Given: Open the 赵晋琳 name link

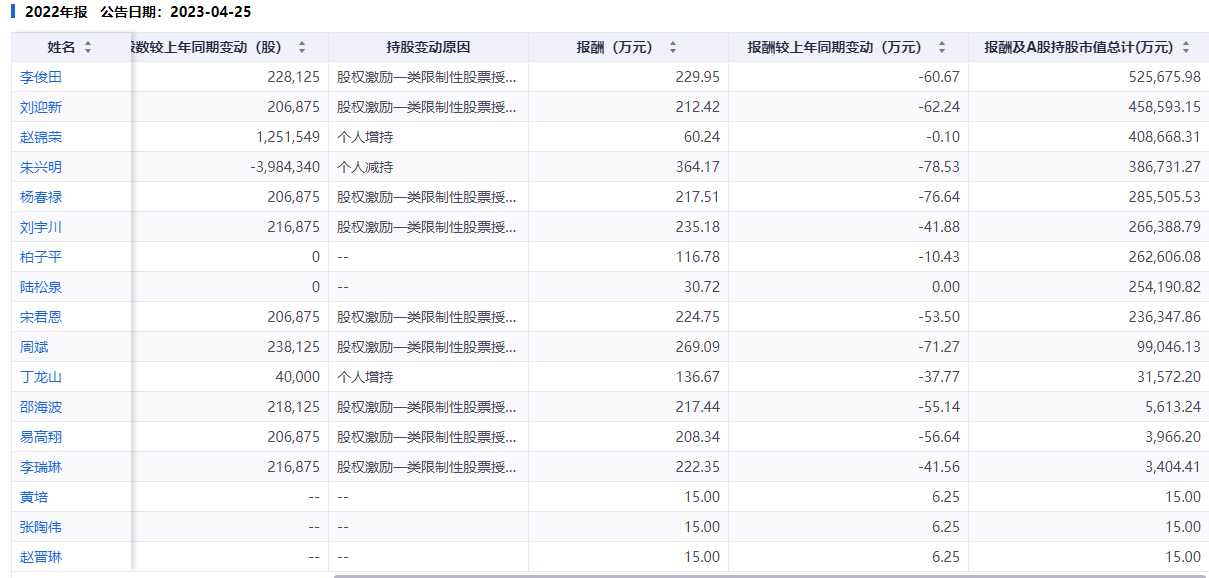Looking at the screenshot, I should pyautogui.click(x=41, y=557).
